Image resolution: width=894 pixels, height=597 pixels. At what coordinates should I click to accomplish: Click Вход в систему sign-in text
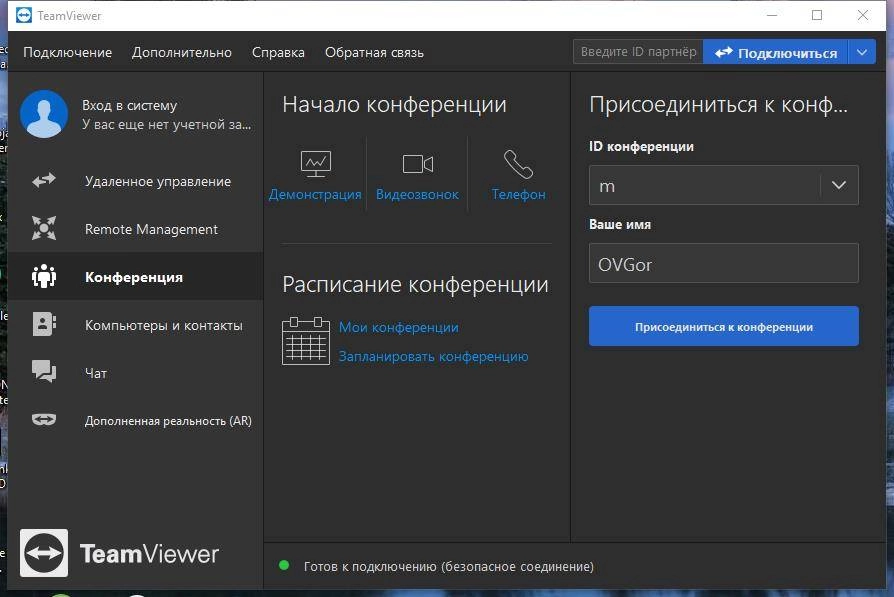click(x=129, y=105)
